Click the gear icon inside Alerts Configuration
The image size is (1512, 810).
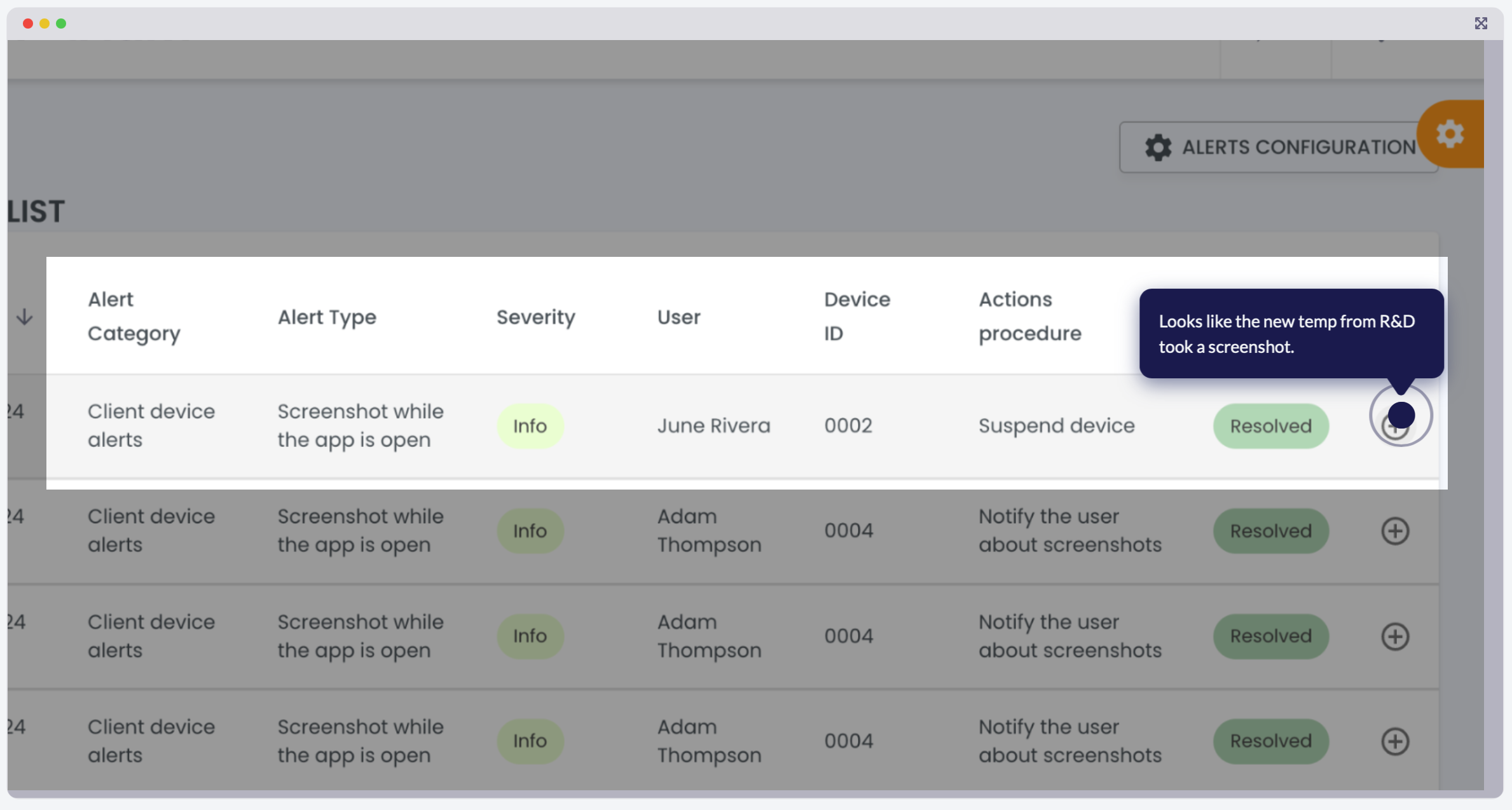click(x=1158, y=148)
